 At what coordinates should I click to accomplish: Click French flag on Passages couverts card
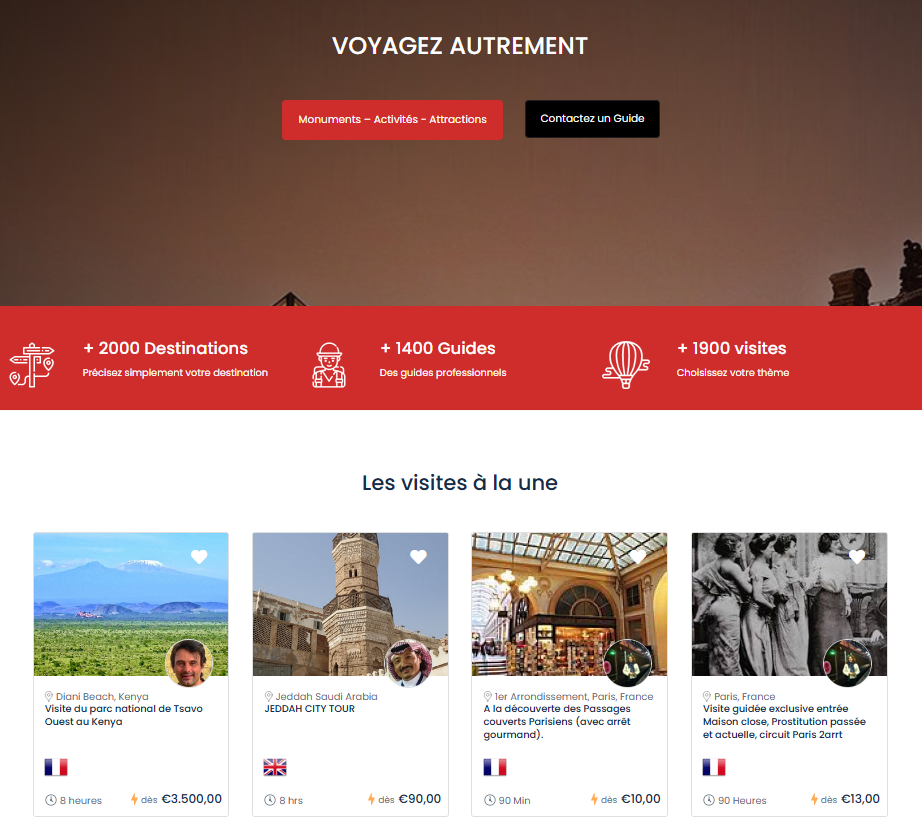click(x=495, y=767)
